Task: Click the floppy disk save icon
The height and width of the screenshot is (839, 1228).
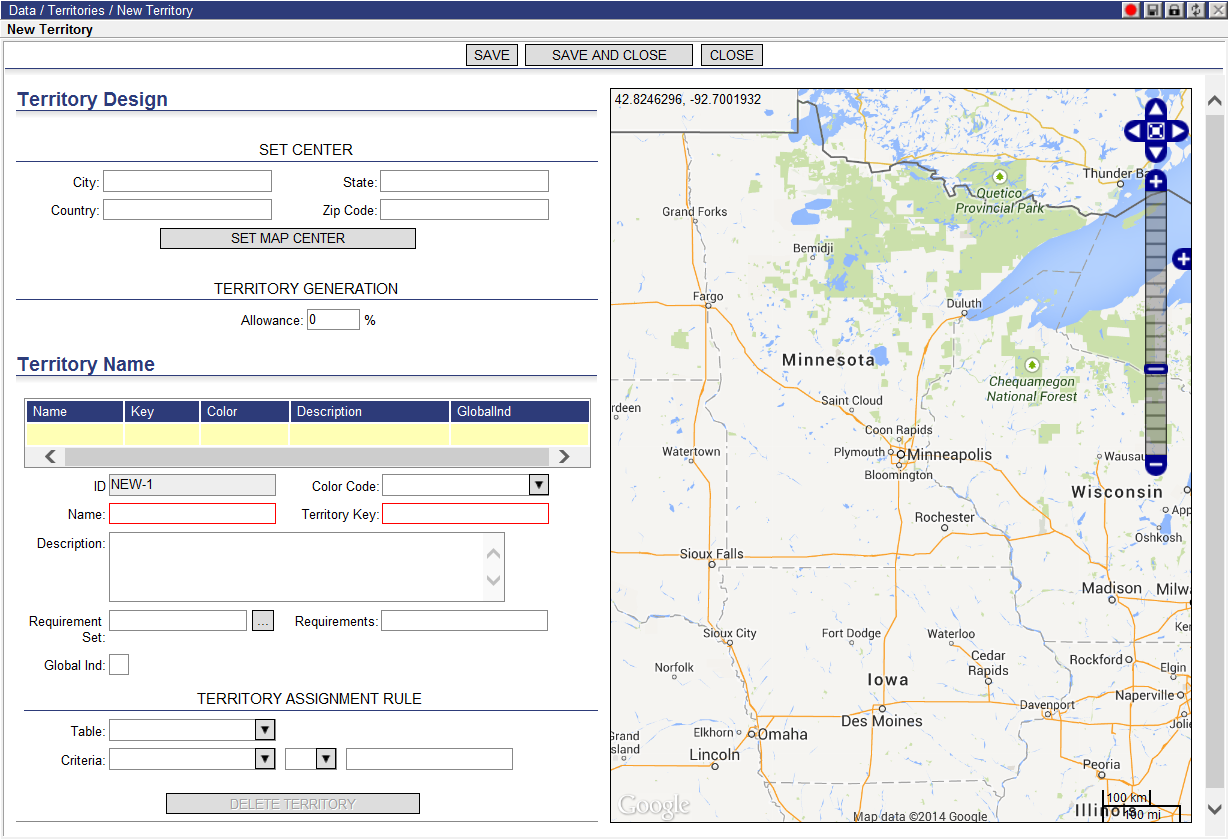Action: [x=1153, y=10]
